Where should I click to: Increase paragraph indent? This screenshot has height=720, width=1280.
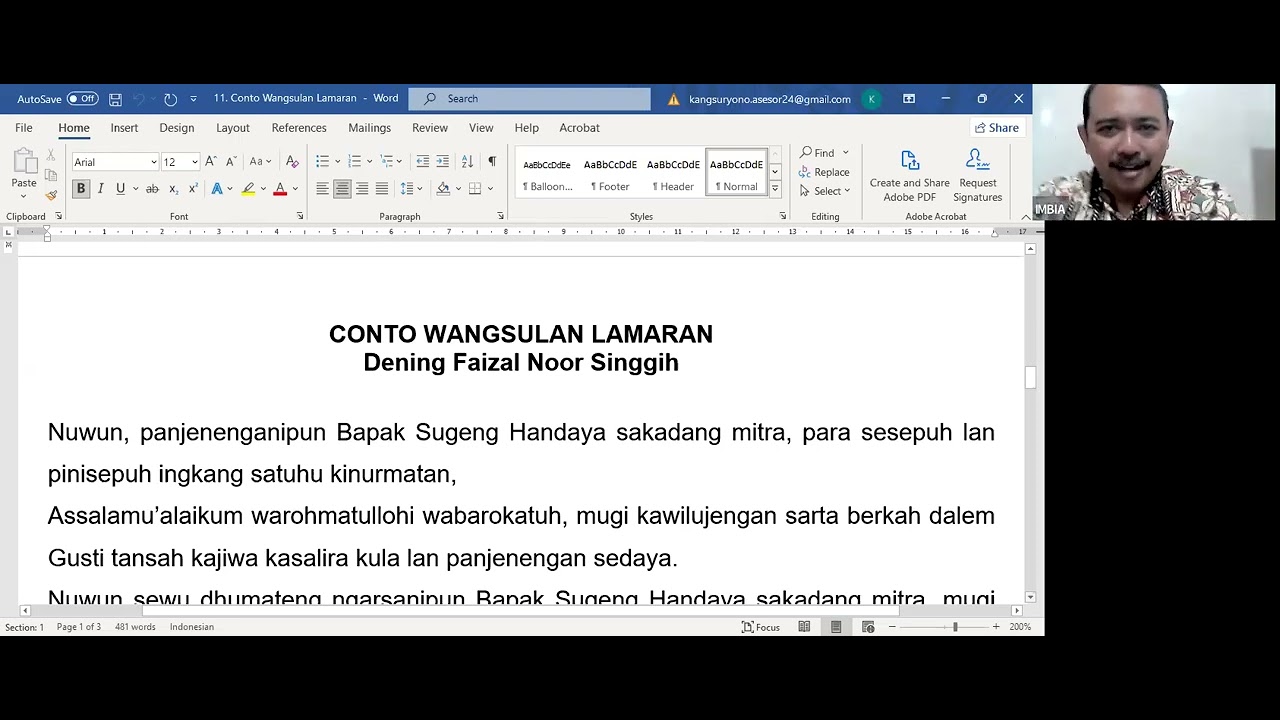(x=442, y=161)
